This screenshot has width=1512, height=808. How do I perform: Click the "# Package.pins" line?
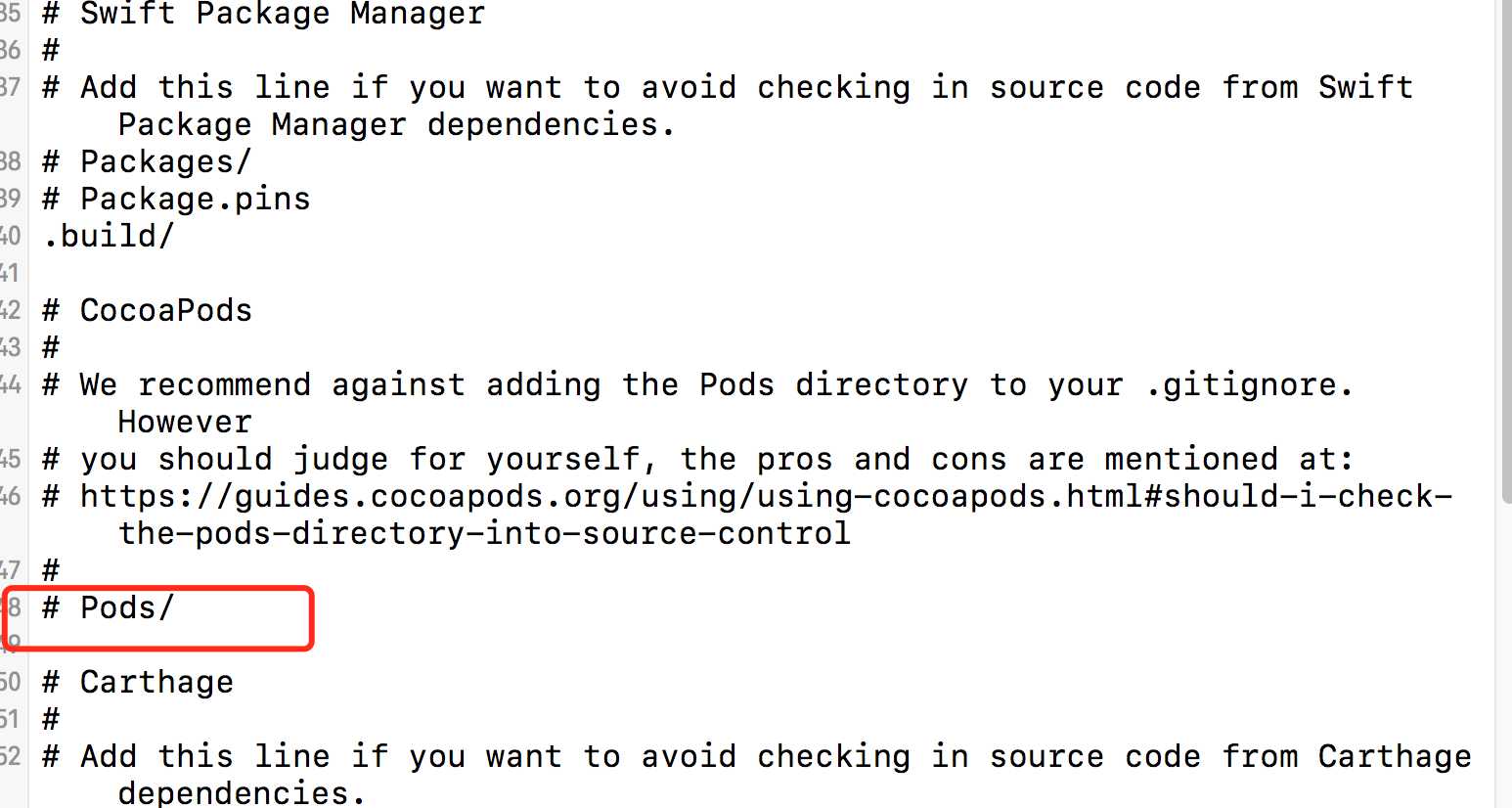[x=176, y=199]
